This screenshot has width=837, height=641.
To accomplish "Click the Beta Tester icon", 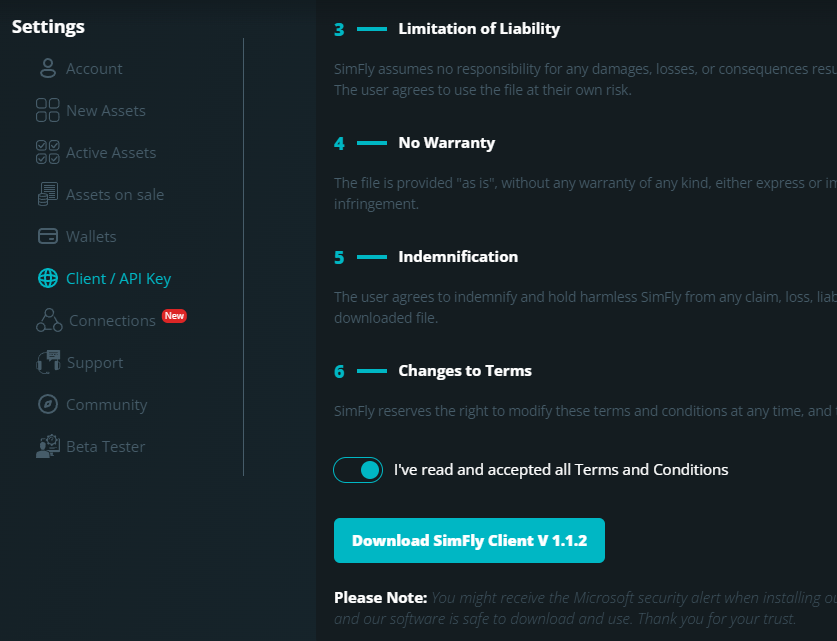I will coord(47,447).
